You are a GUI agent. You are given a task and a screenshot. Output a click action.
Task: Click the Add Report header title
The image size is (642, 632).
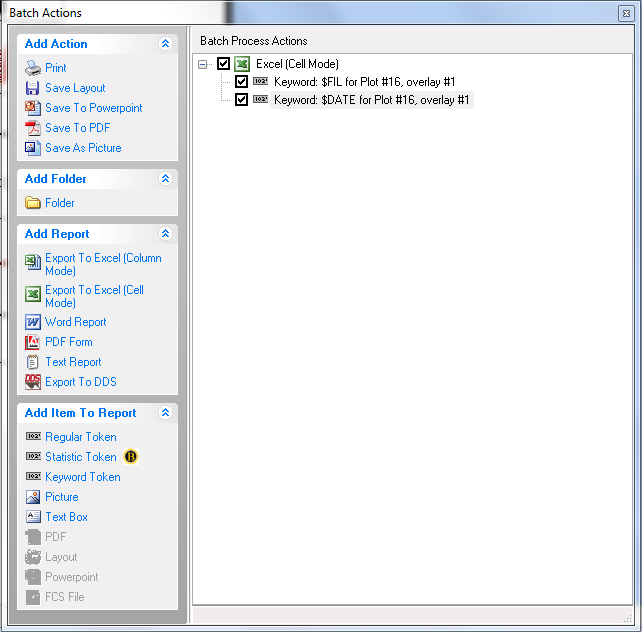57,234
